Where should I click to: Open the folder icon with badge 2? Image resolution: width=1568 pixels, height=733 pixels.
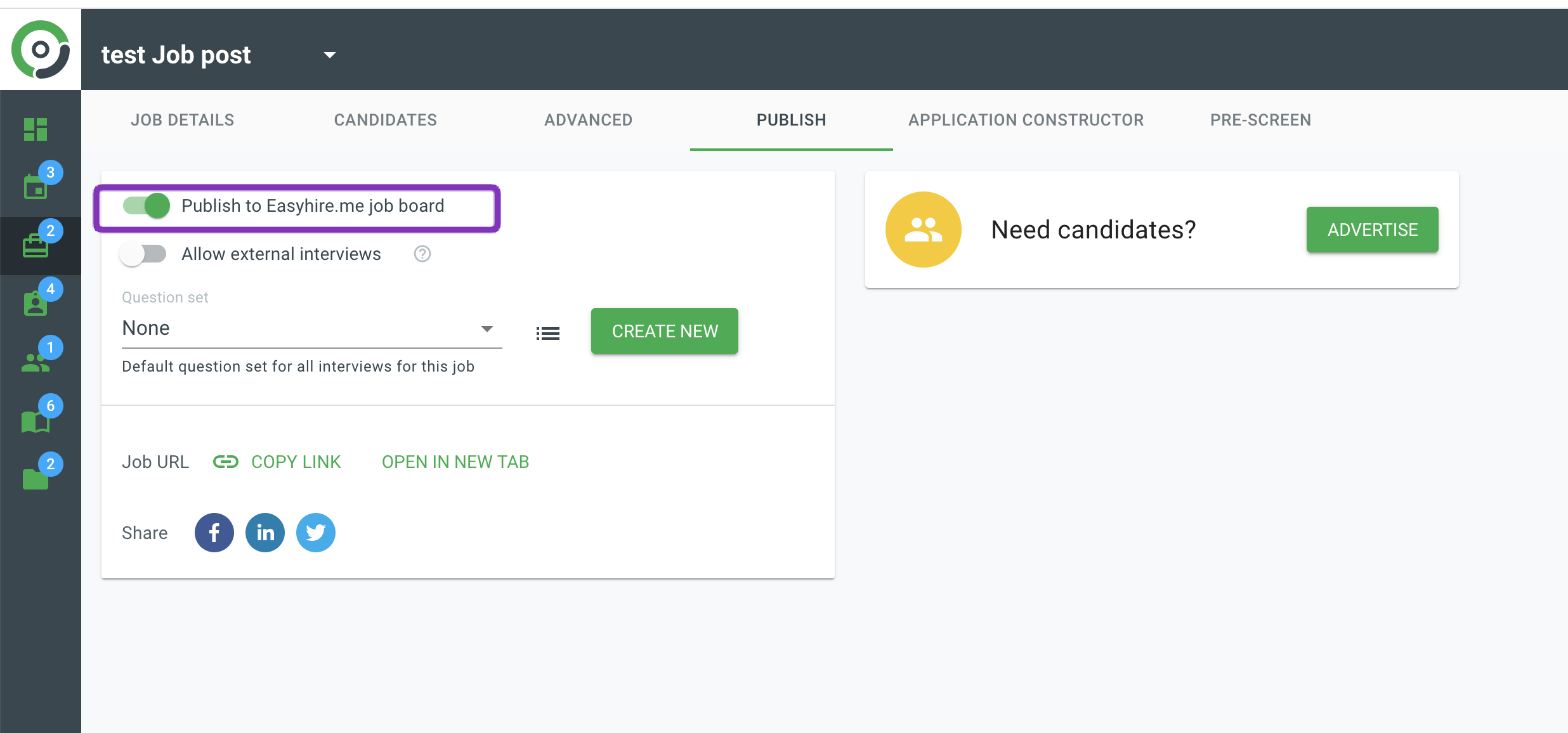tap(36, 479)
